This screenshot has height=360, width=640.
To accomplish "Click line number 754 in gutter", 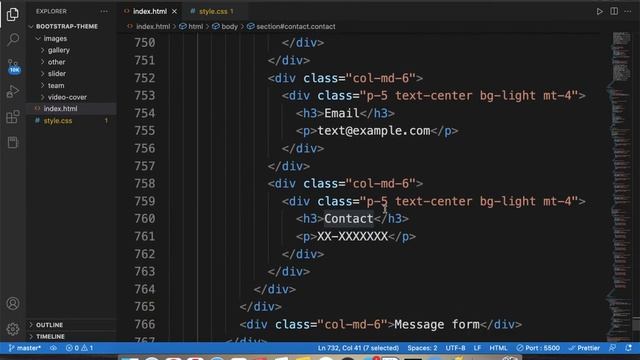I will coord(145,113).
